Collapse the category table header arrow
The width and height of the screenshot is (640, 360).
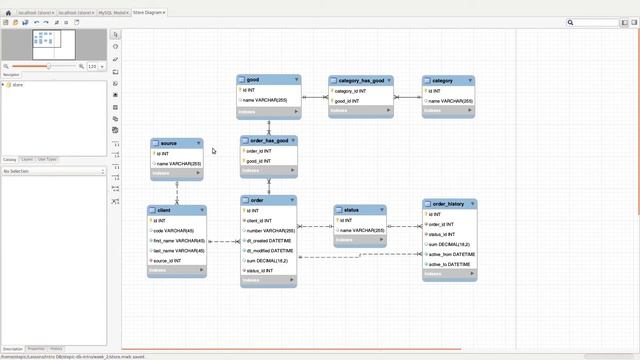tap(470, 80)
